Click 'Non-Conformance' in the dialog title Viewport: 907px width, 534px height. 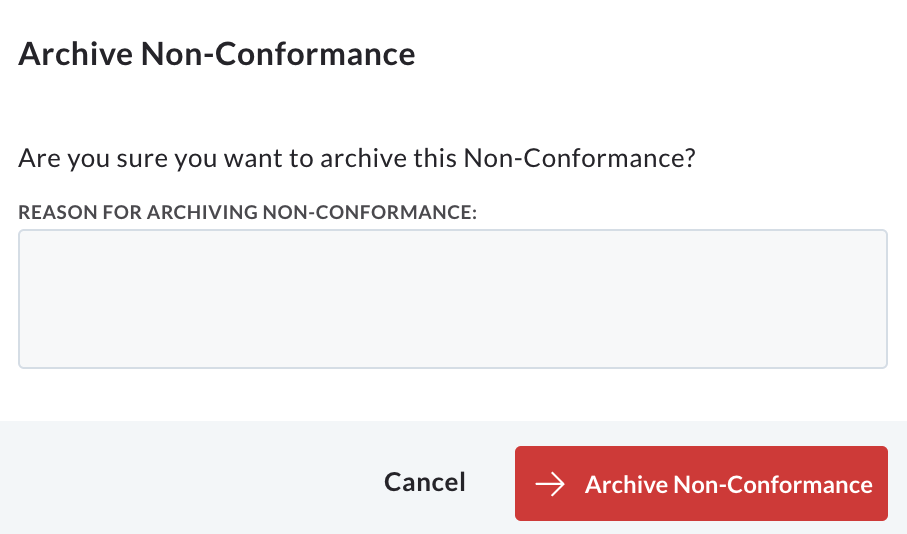coord(278,54)
